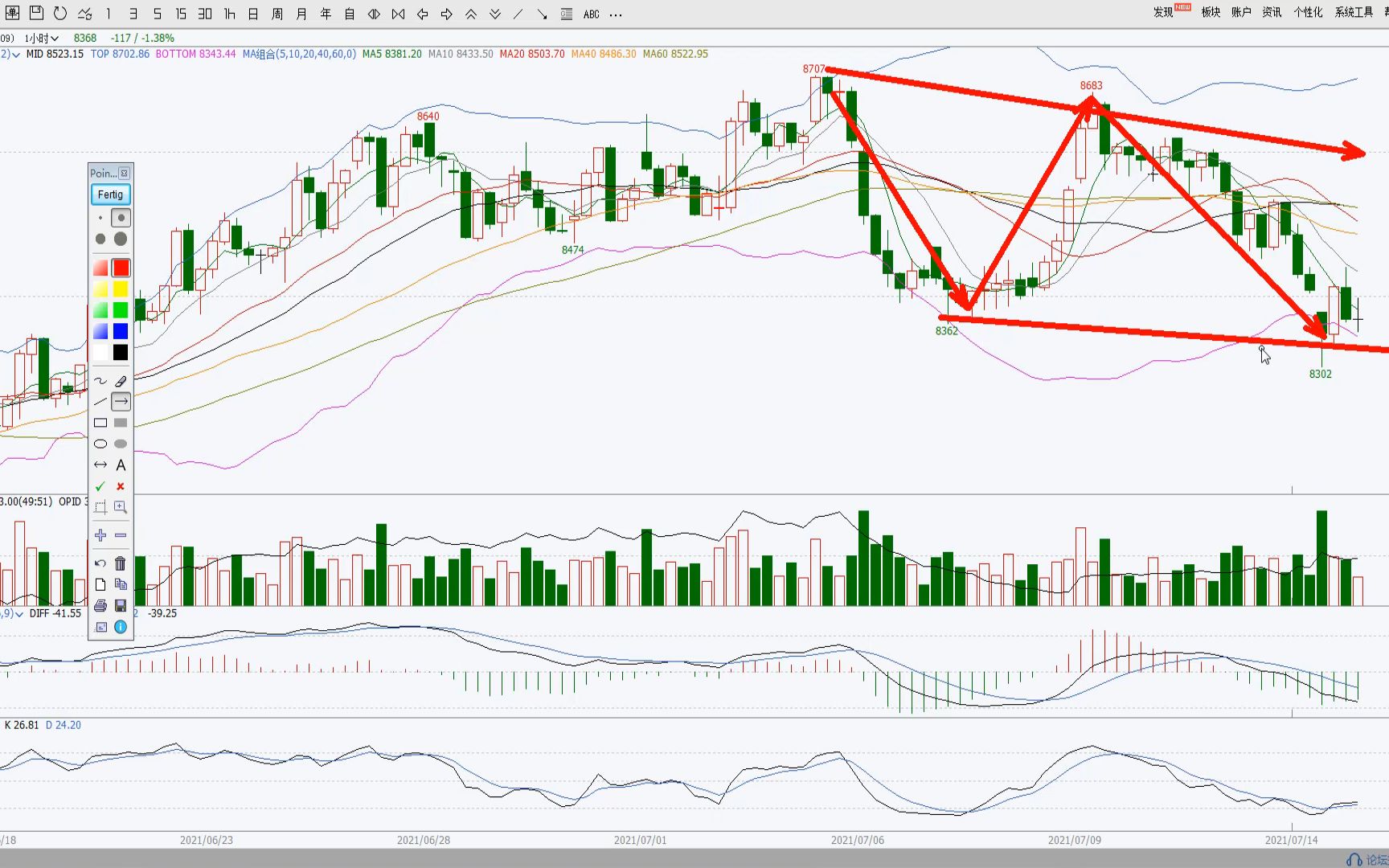Switch to the 15-minute period
1389x868 pixels.
(x=181, y=14)
